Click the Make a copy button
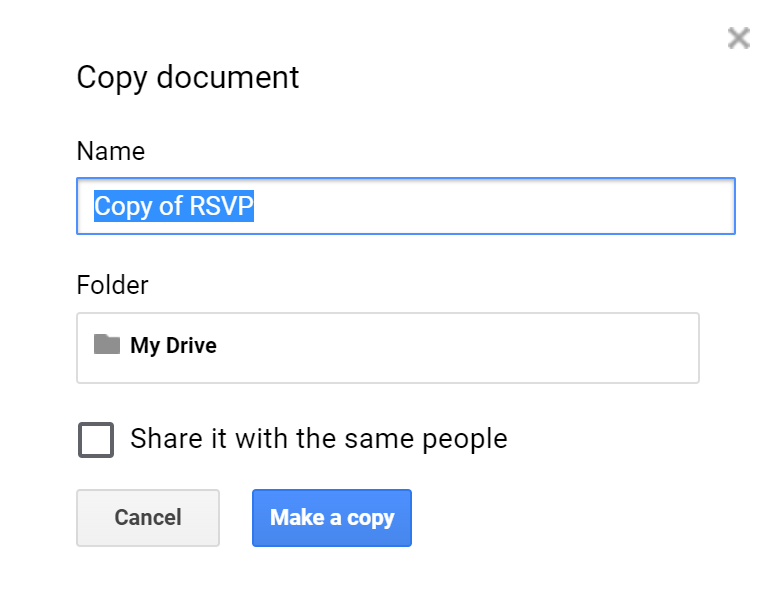The image size is (776, 600). 331,518
